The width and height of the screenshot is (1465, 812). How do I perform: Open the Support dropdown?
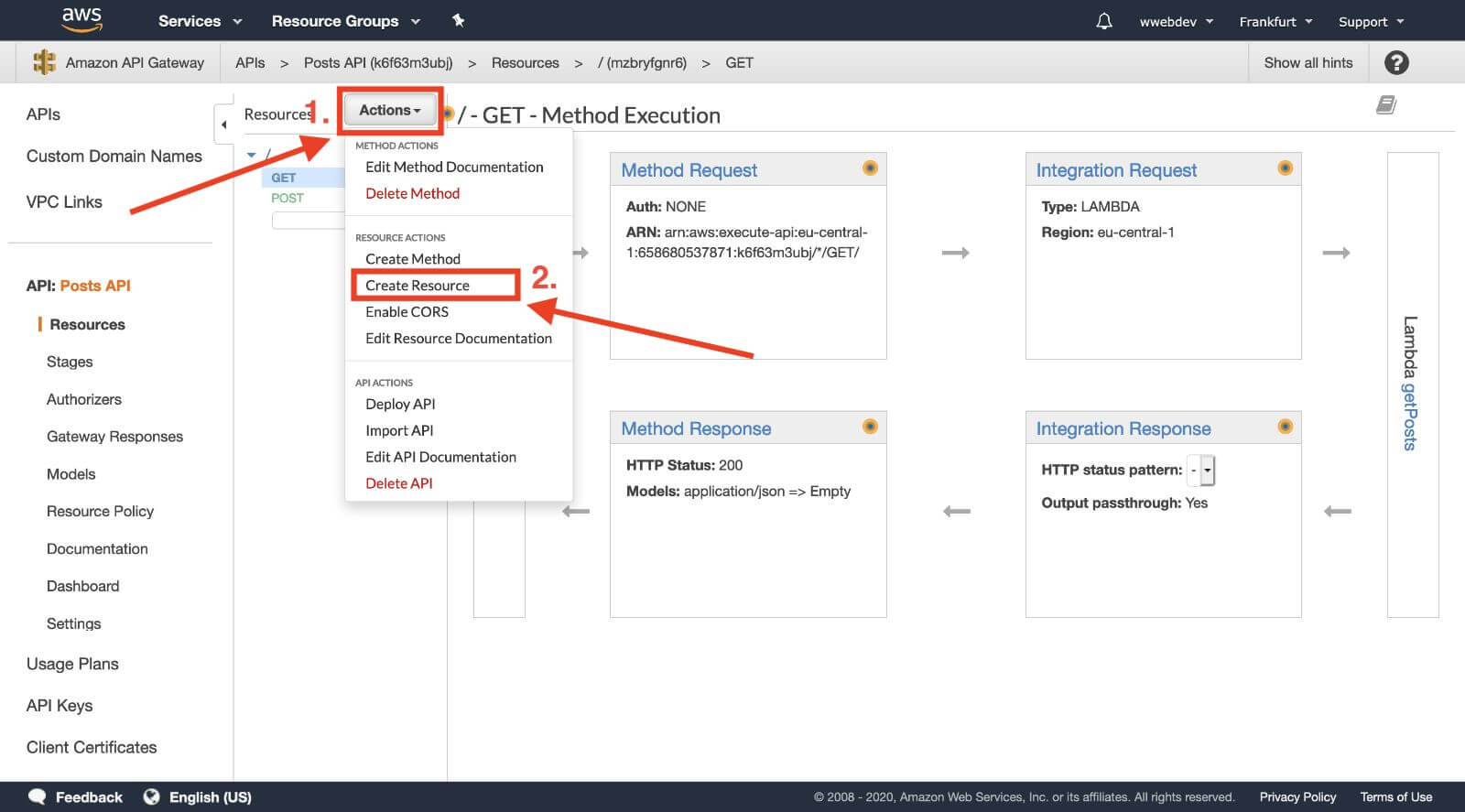pos(1371,22)
